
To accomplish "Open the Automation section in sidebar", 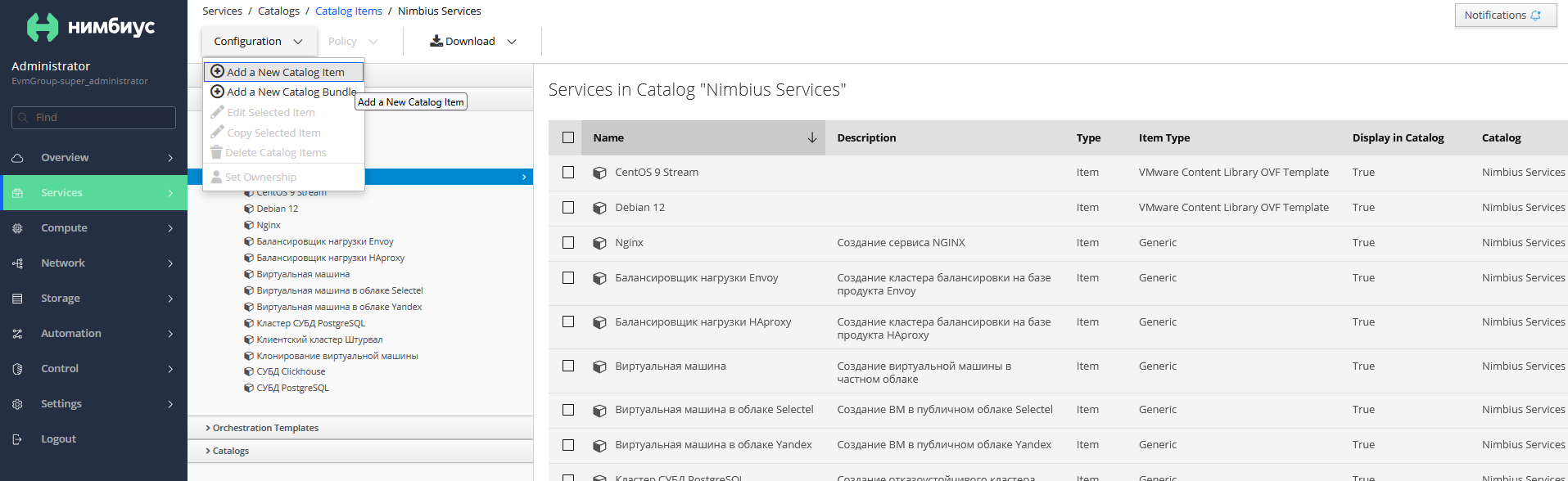I will 93,334.
